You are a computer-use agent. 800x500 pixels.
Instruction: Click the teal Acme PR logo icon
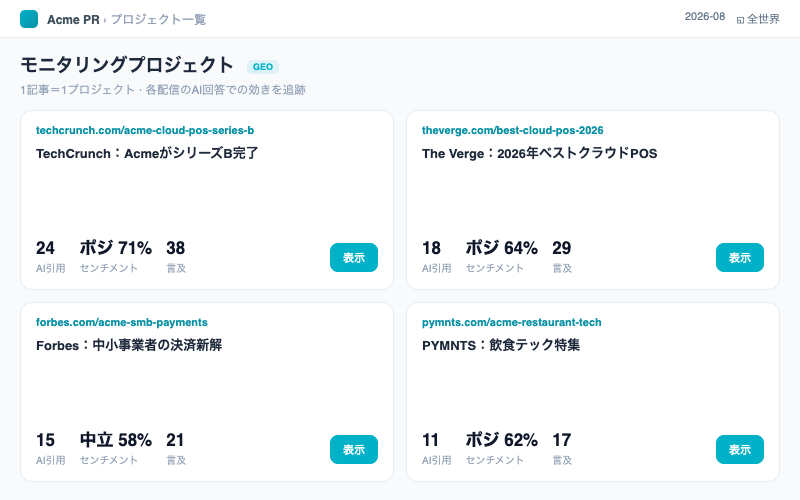(x=29, y=19)
